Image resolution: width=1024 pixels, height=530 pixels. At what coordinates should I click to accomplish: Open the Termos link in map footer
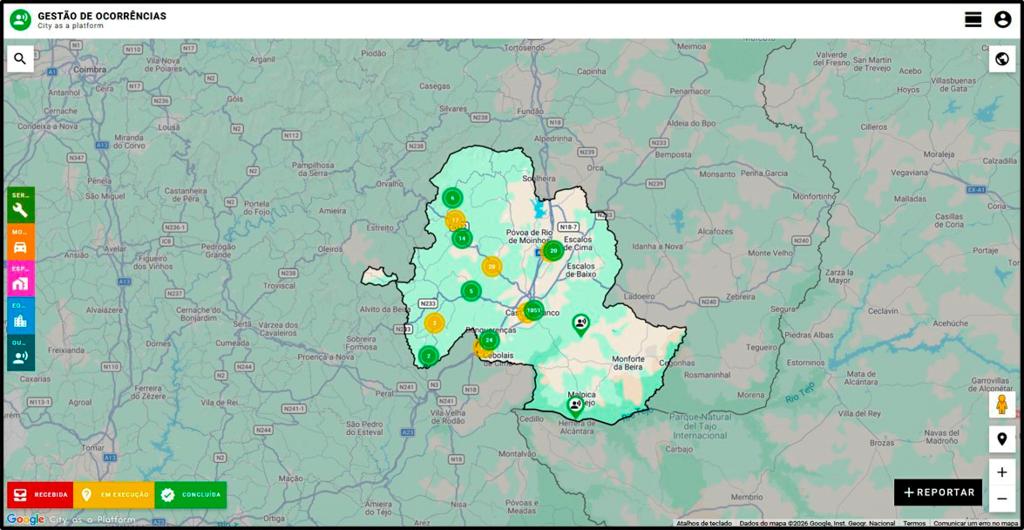tap(914, 523)
